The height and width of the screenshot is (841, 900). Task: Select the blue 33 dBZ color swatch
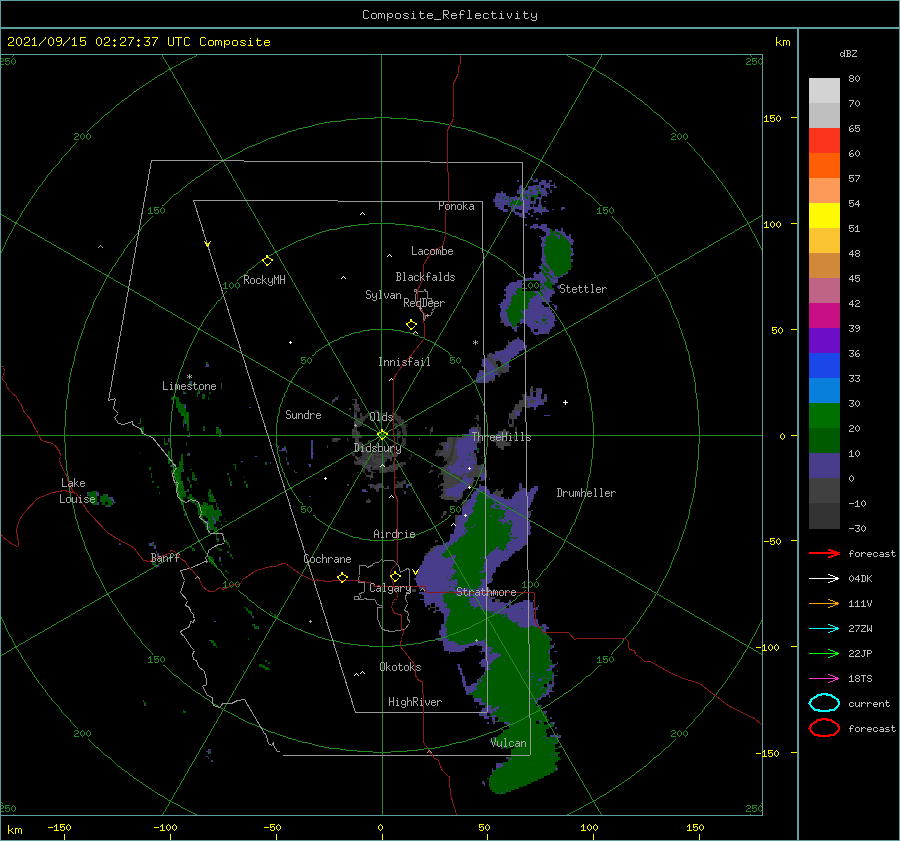824,366
